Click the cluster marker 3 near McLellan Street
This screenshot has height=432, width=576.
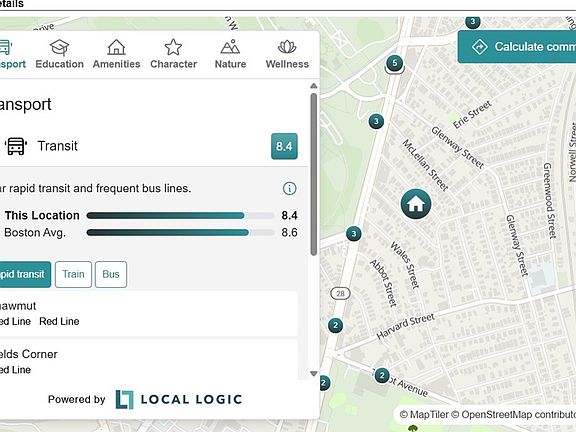click(x=376, y=121)
